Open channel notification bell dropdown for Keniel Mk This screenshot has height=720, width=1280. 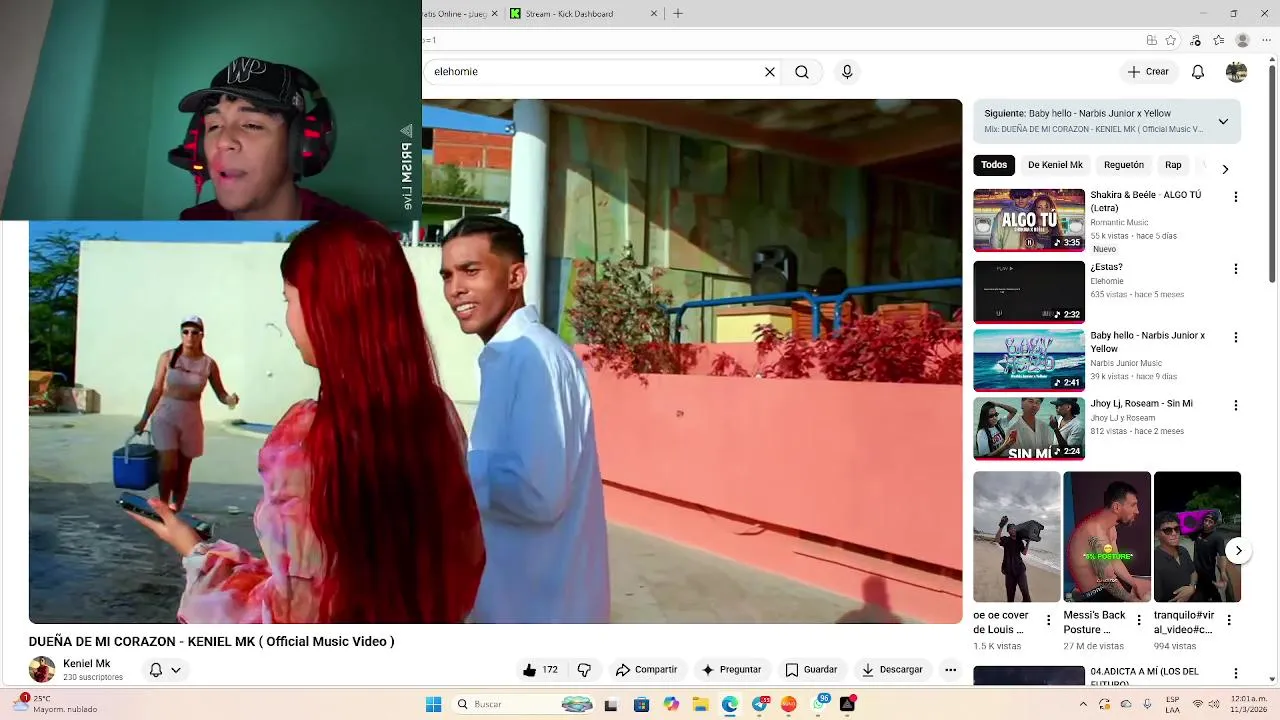[x=165, y=670]
